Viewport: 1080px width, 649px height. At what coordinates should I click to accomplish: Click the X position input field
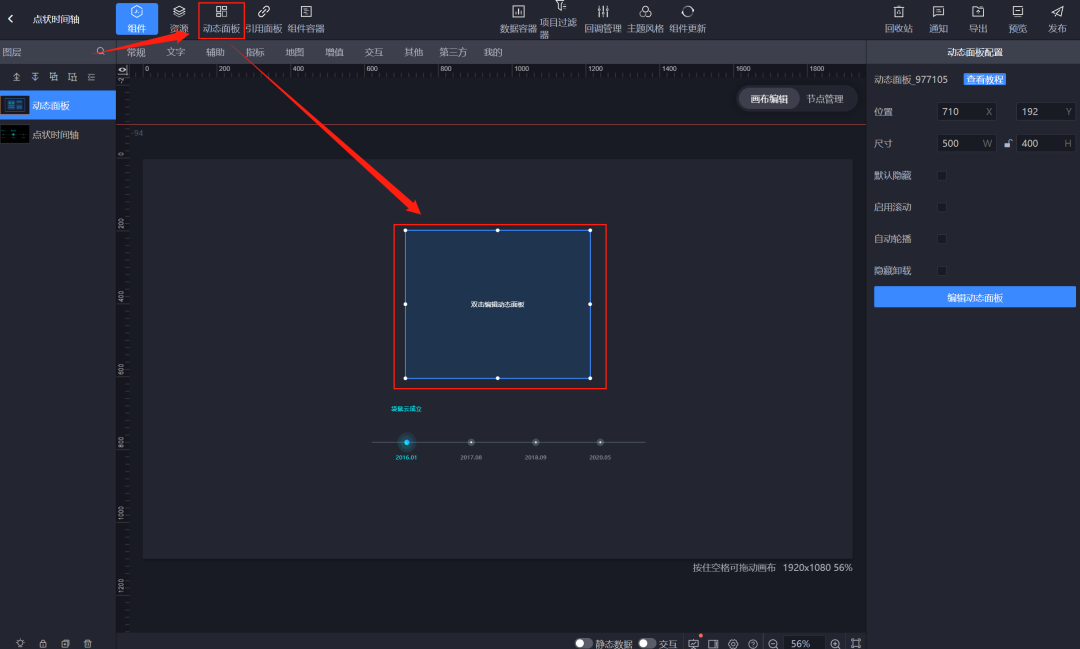pyautogui.click(x=966, y=112)
